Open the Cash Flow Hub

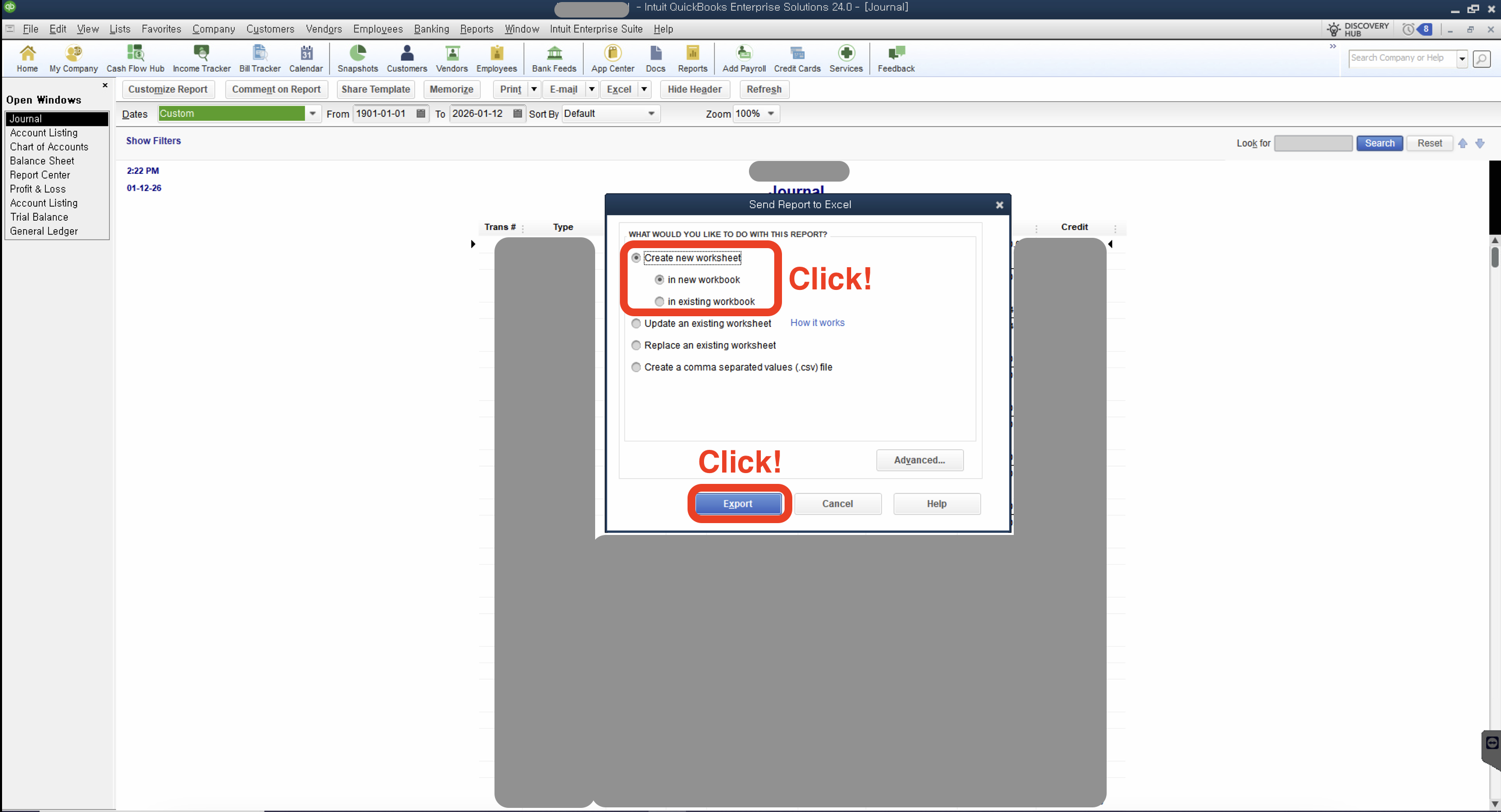tap(135, 58)
